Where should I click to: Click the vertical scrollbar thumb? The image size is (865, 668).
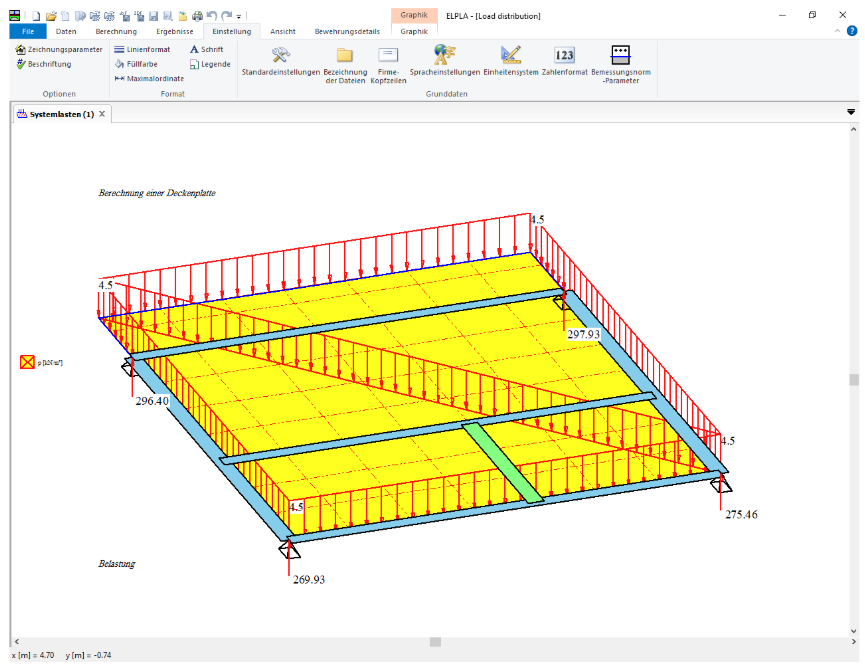pos(854,380)
